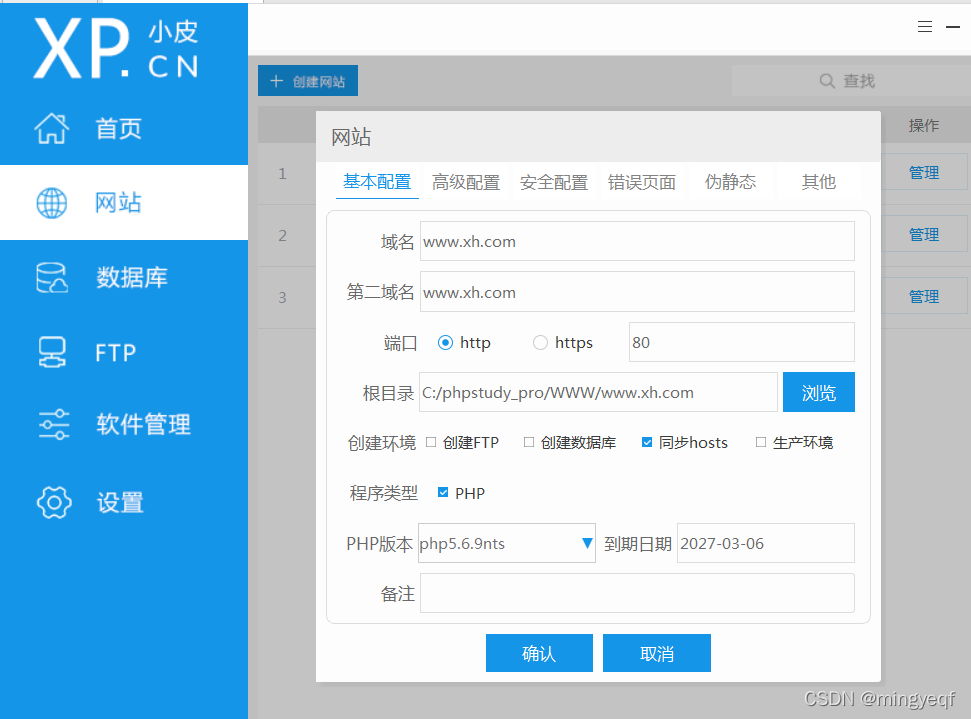Select the https port radio button

[x=541, y=342]
